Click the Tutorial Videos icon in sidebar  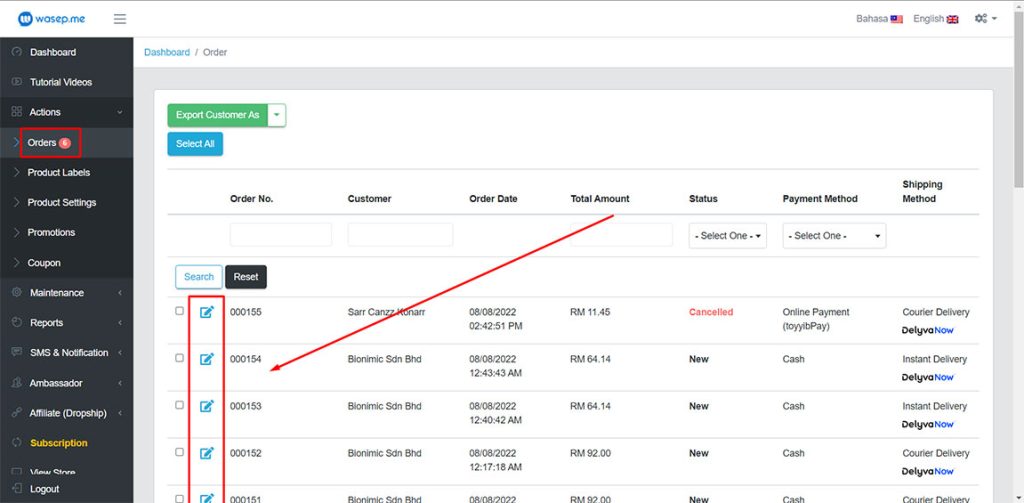coord(17,82)
